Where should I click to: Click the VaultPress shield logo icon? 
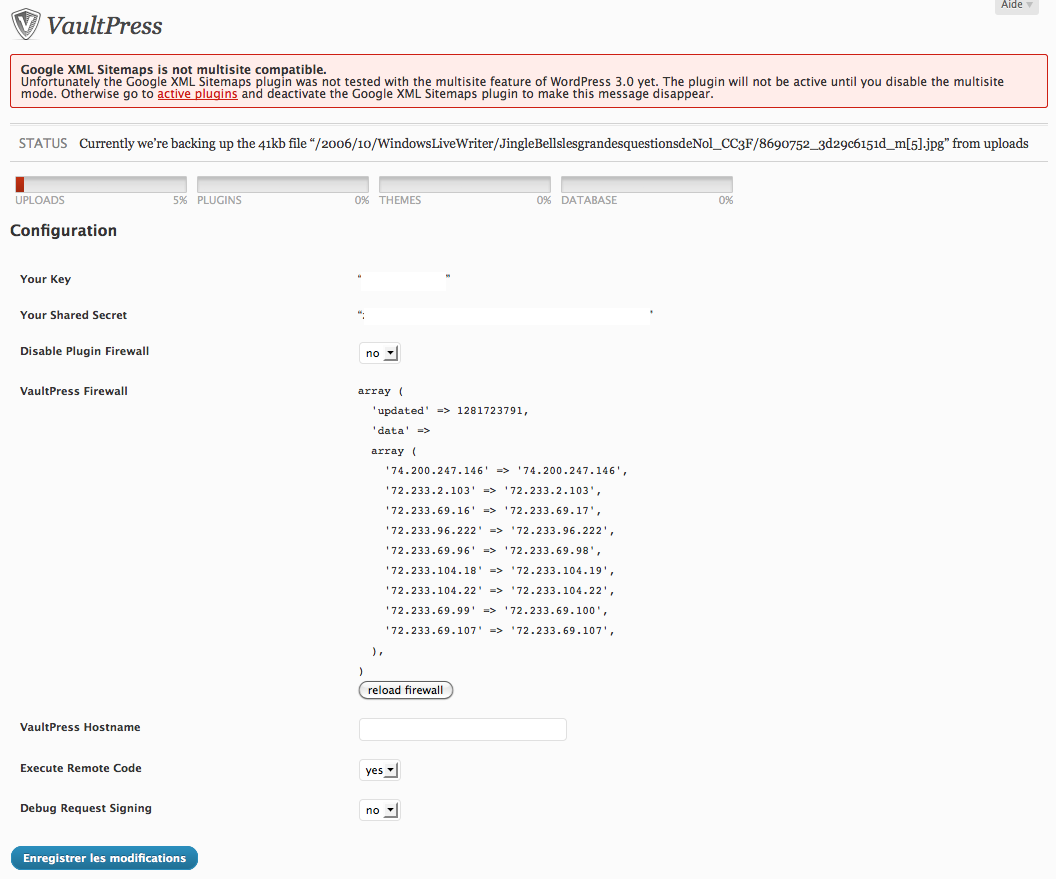point(26,24)
